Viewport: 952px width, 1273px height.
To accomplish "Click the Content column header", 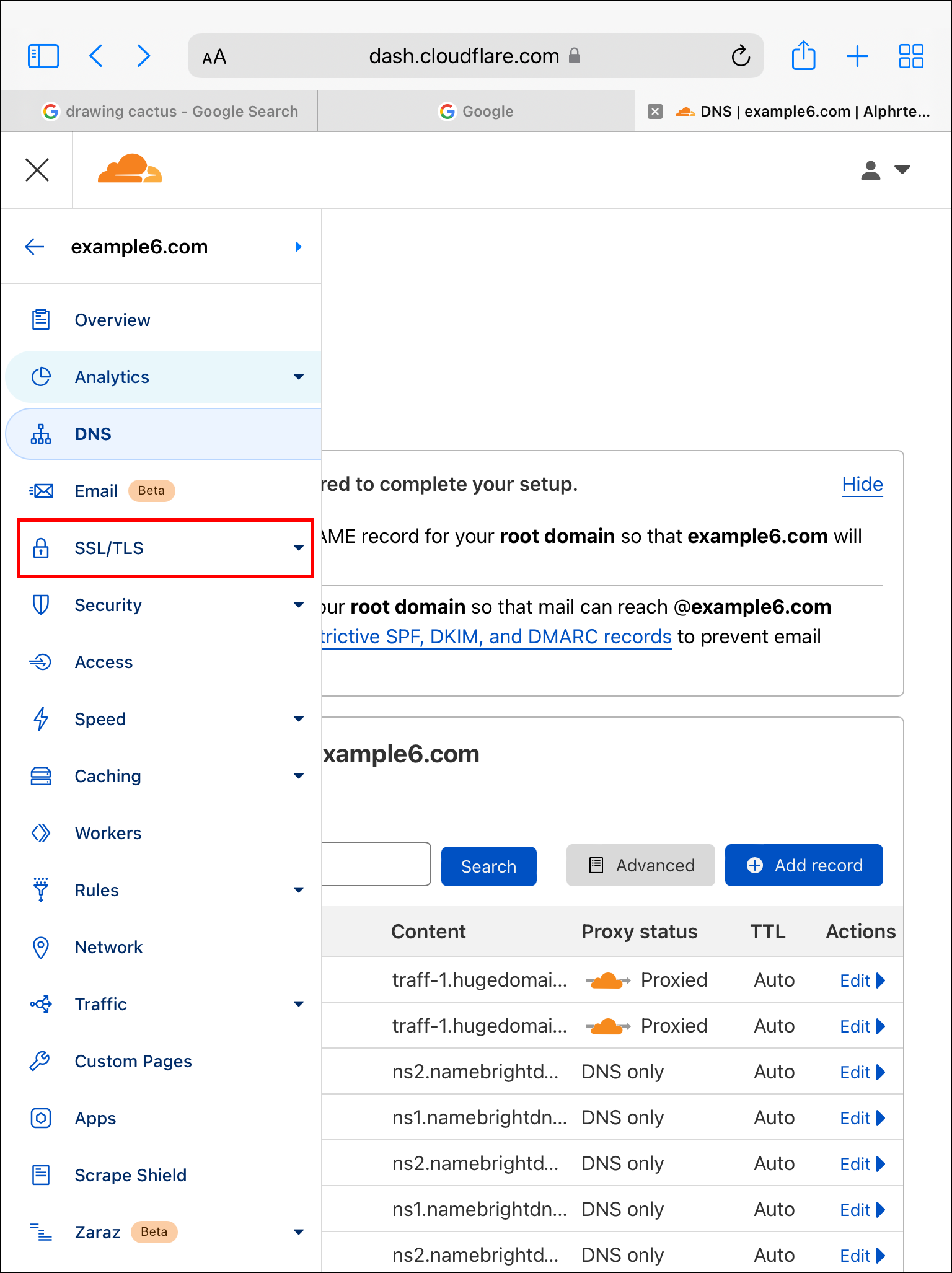I will [428, 932].
